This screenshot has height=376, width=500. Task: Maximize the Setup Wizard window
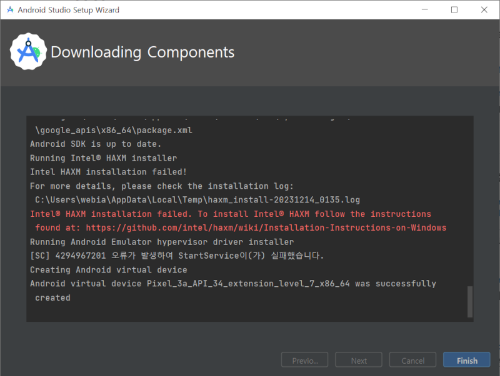(454, 10)
